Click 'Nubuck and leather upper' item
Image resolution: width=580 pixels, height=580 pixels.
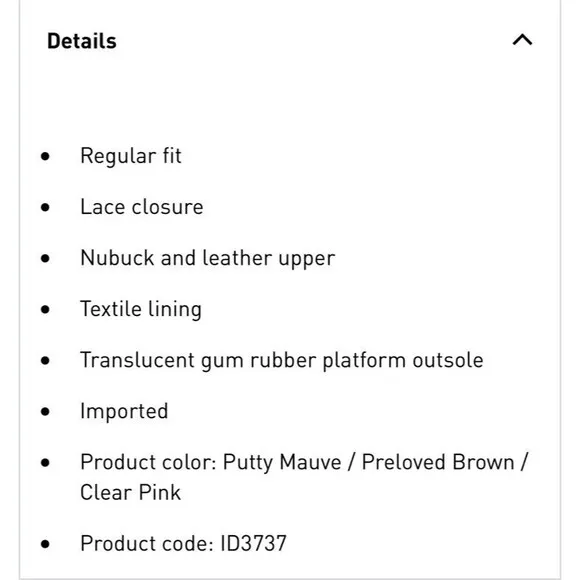click(208, 259)
